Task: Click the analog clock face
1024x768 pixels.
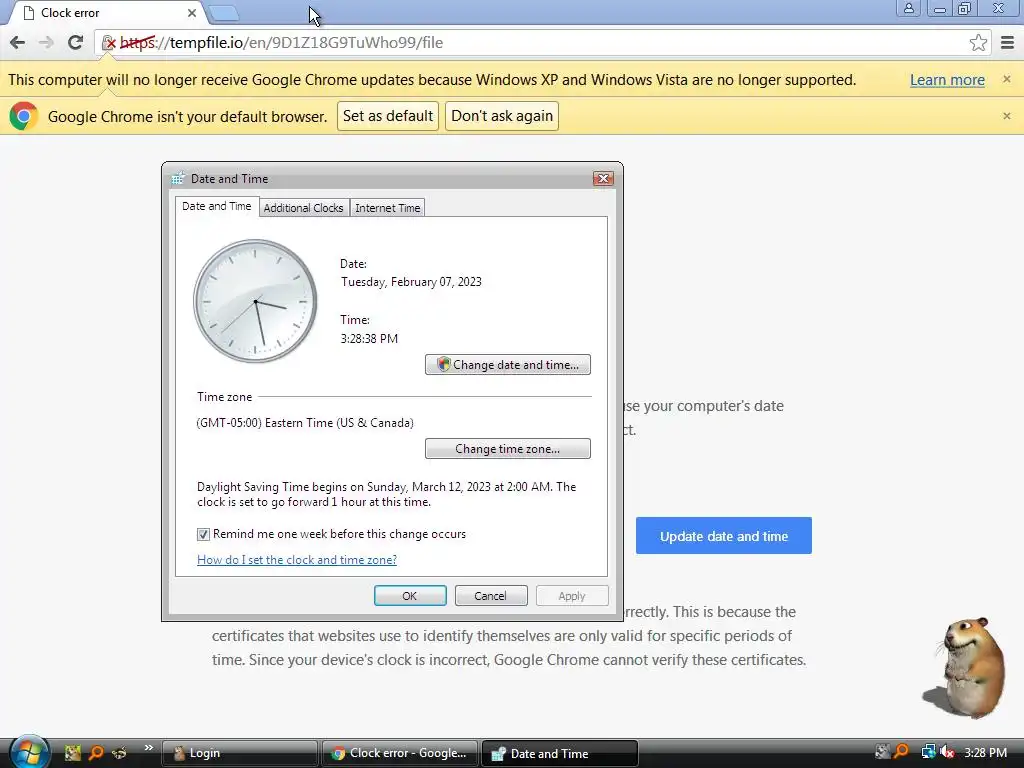Action: point(255,301)
